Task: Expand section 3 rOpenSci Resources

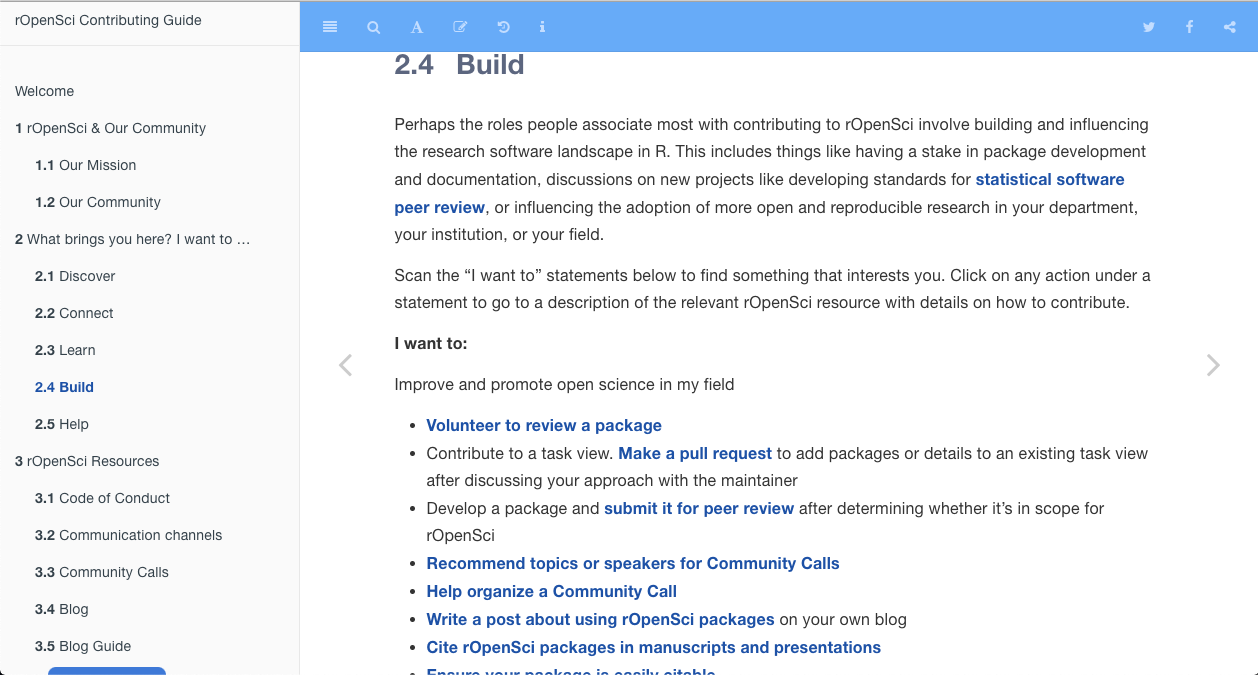Action: click(x=87, y=461)
